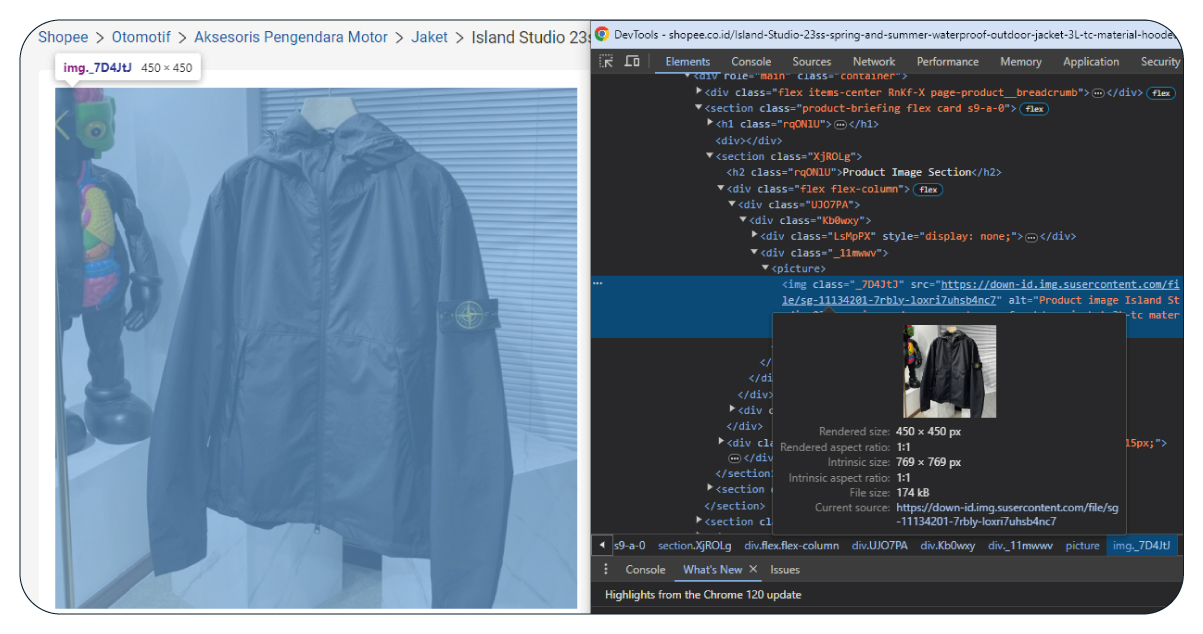Open the Application panel tab

click(x=1091, y=61)
